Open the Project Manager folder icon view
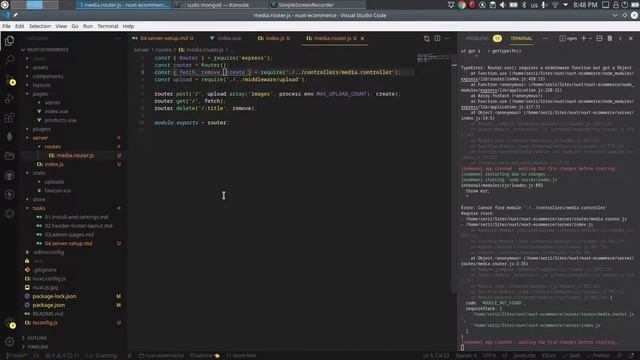640x360 pixels. pyautogui.click(x=9, y=156)
